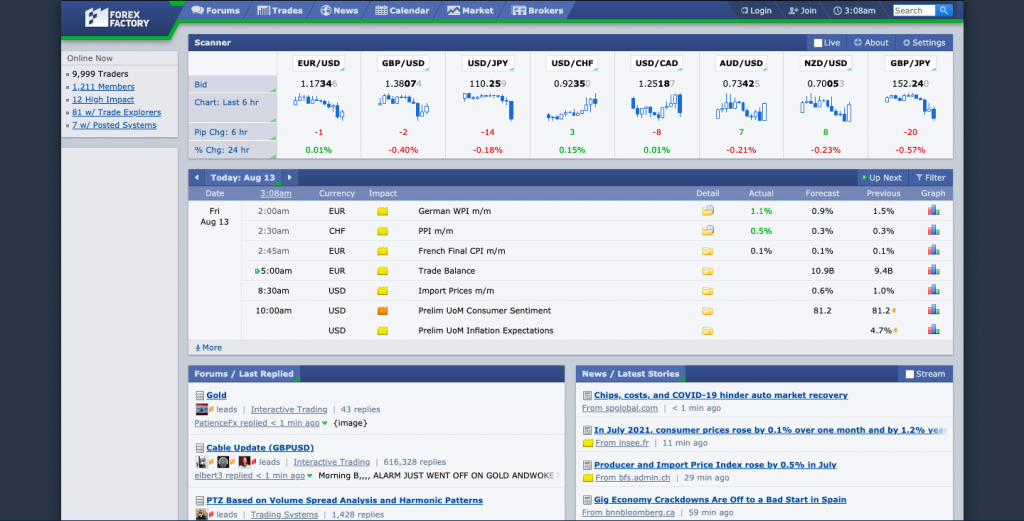1024x521 pixels.
Task: Click the GBP/JPY candlestick chart
Action: coord(910,106)
